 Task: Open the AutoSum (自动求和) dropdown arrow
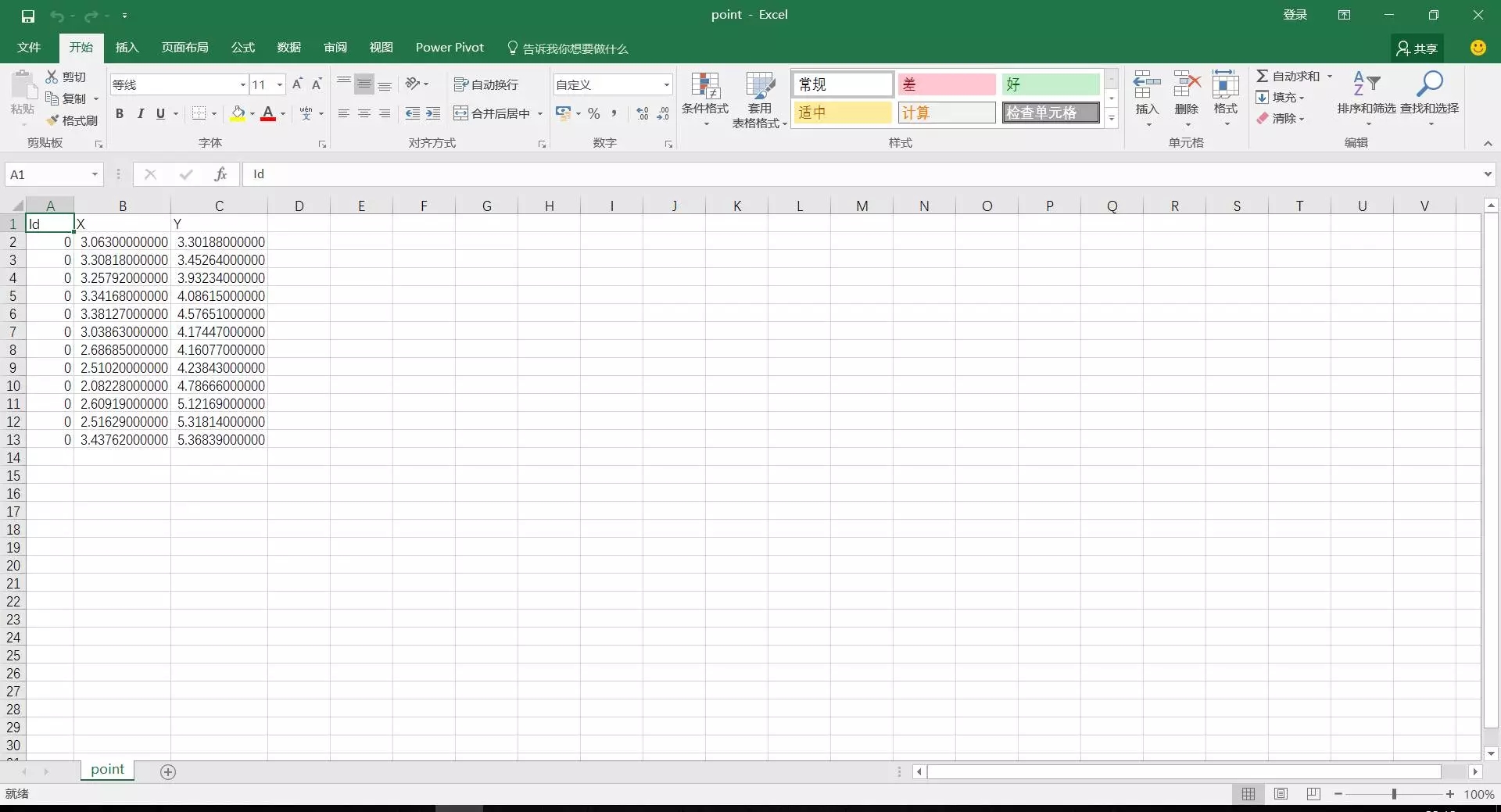tap(1330, 76)
